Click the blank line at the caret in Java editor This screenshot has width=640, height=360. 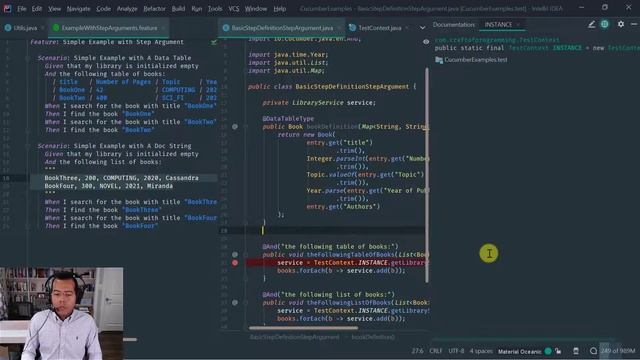[x=335, y=230]
